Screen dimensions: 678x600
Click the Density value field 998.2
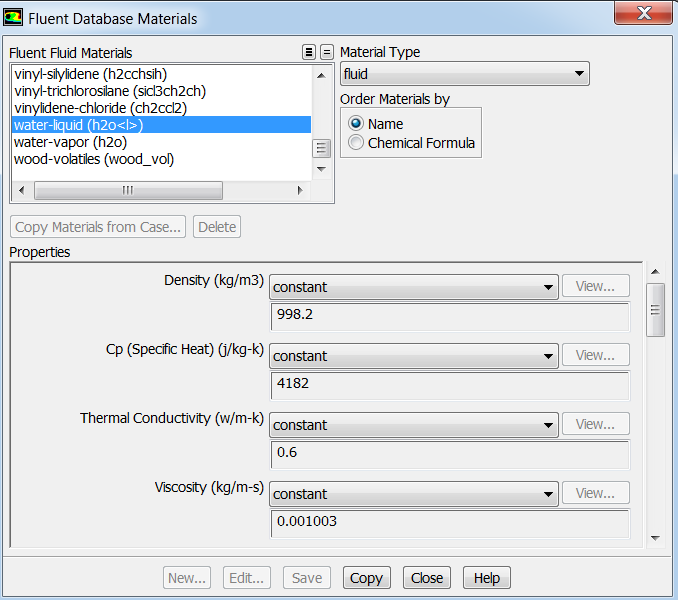point(450,316)
